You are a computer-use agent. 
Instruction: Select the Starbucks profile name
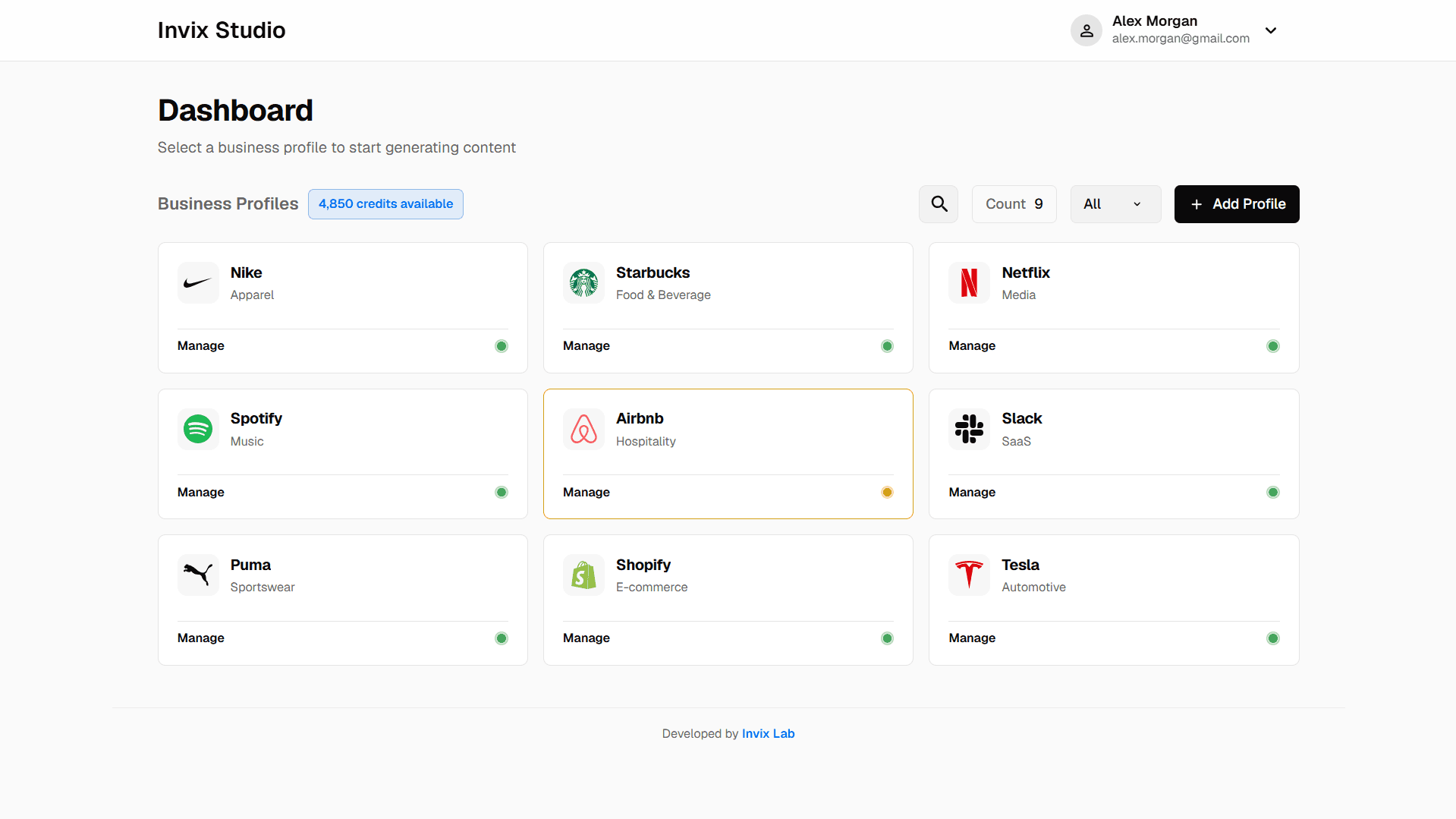point(653,272)
